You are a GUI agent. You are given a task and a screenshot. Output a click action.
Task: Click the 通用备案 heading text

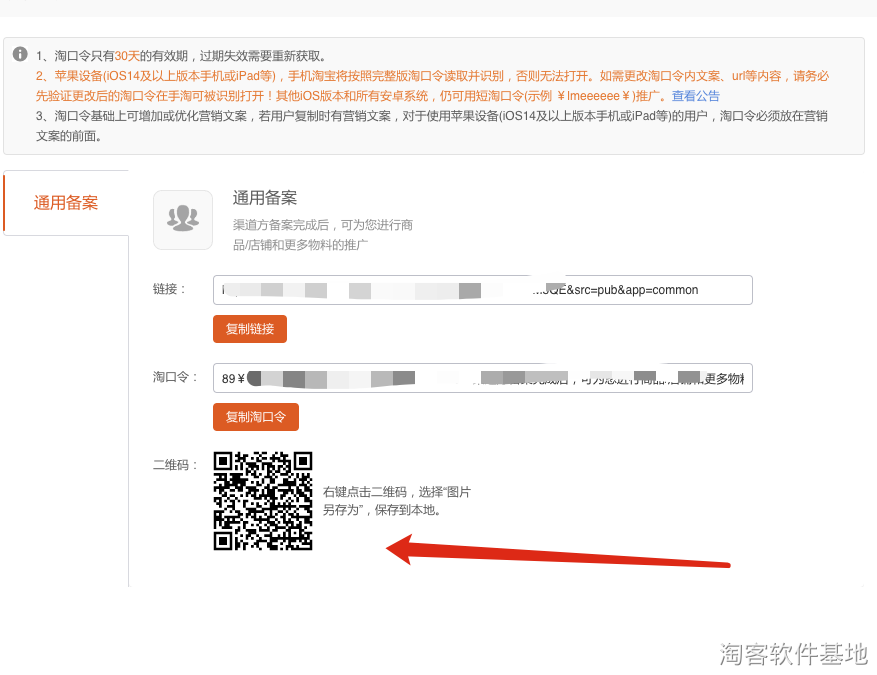[265, 198]
